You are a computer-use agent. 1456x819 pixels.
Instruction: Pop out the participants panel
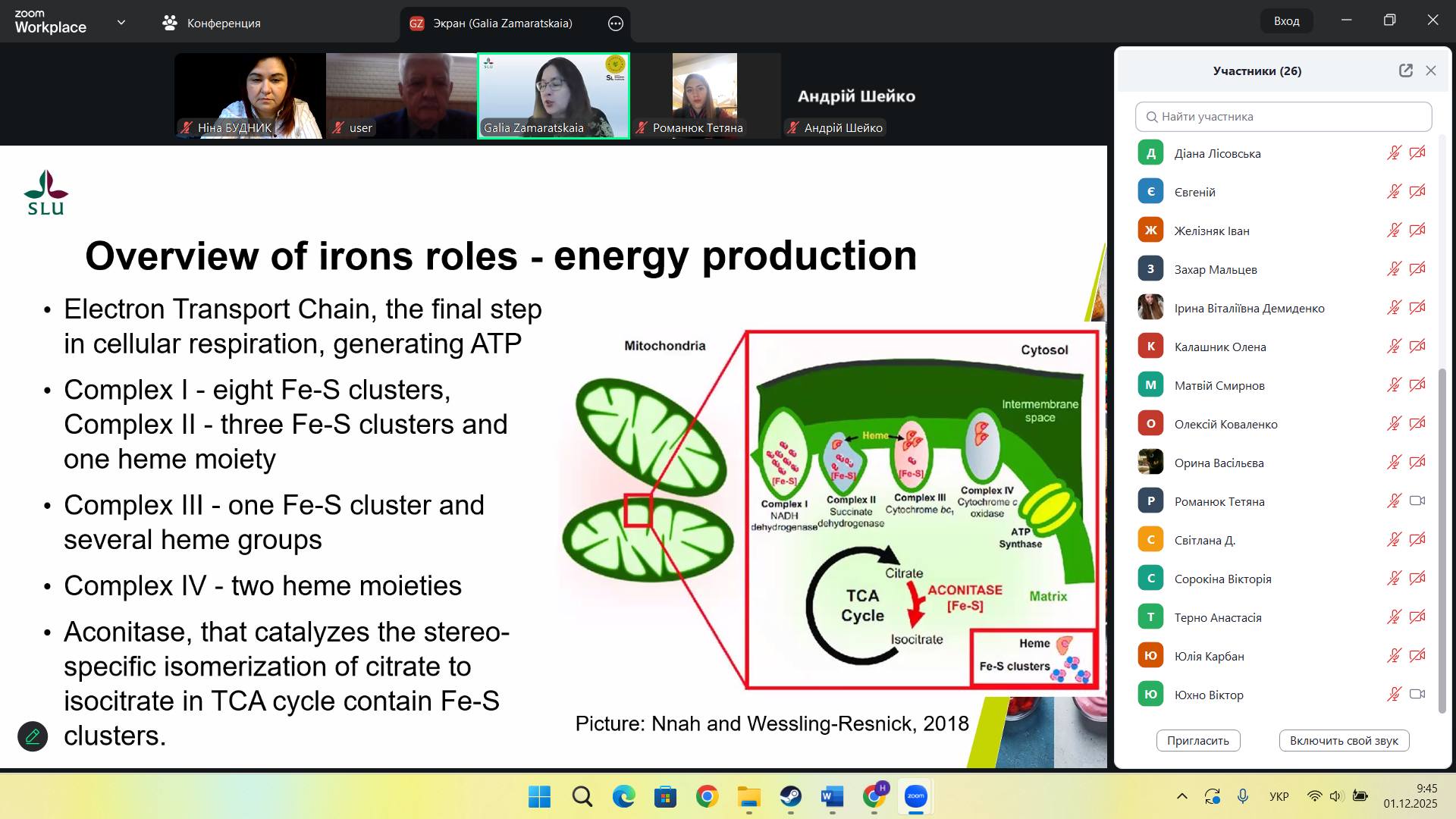(1405, 71)
